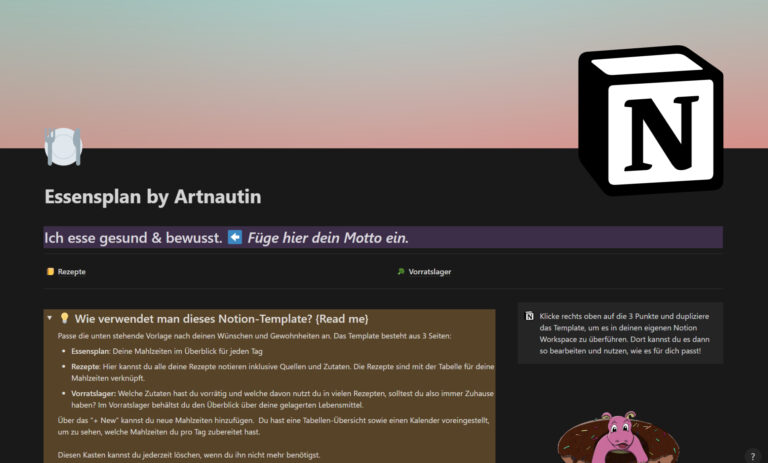
Task: Click the bold Essensplan bullet item
Action: coord(91,351)
